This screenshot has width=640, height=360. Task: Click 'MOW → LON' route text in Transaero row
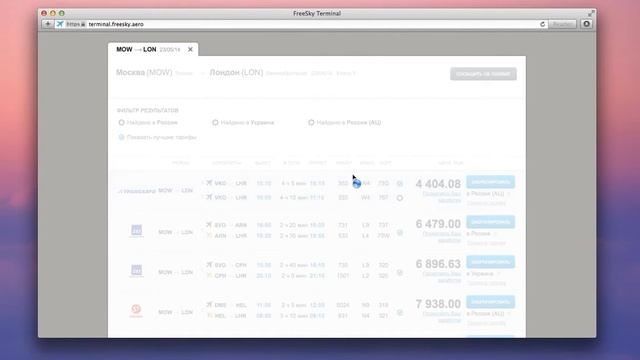176,191
